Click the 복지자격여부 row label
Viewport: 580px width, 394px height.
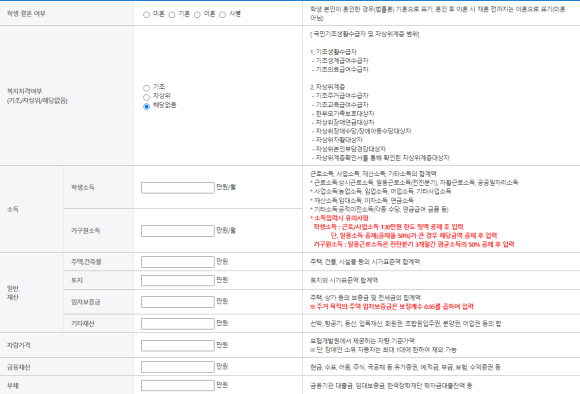coord(37,96)
